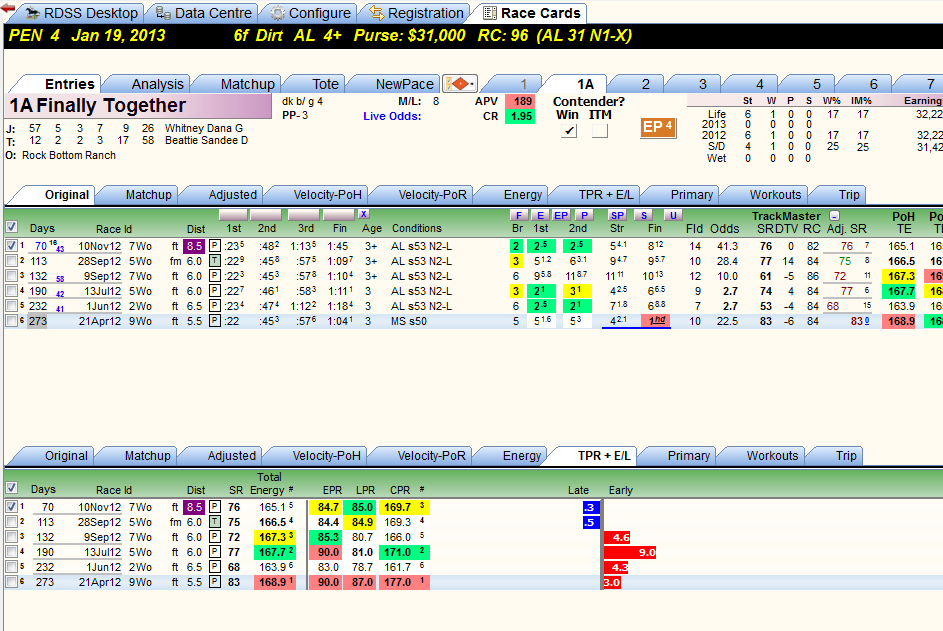Click the orange EP 4 badge
This screenshot has height=631, width=943.
(658, 127)
